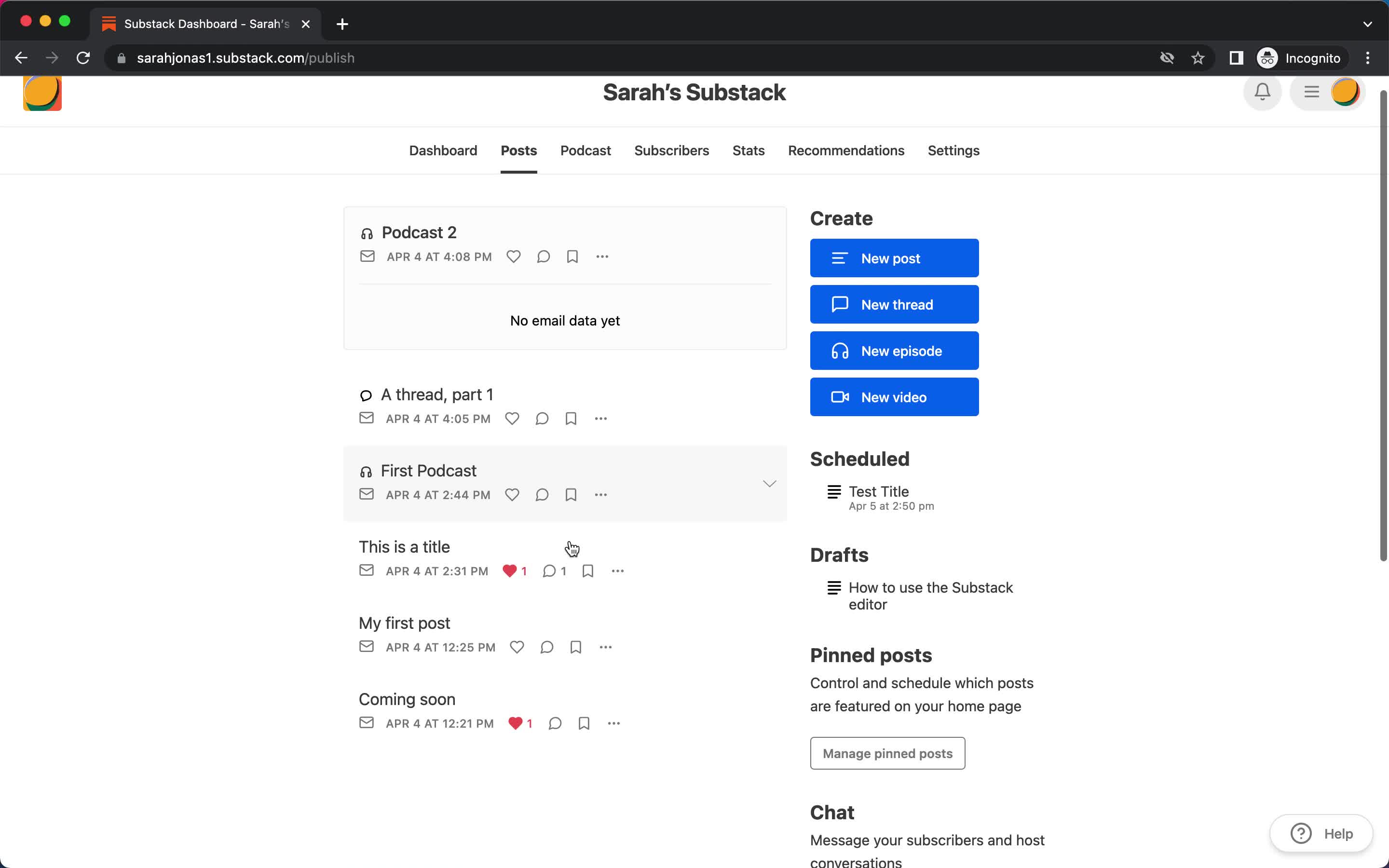This screenshot has height=868, width=1389.
Task: Click the New thread icon button
Action: point(840,304)
